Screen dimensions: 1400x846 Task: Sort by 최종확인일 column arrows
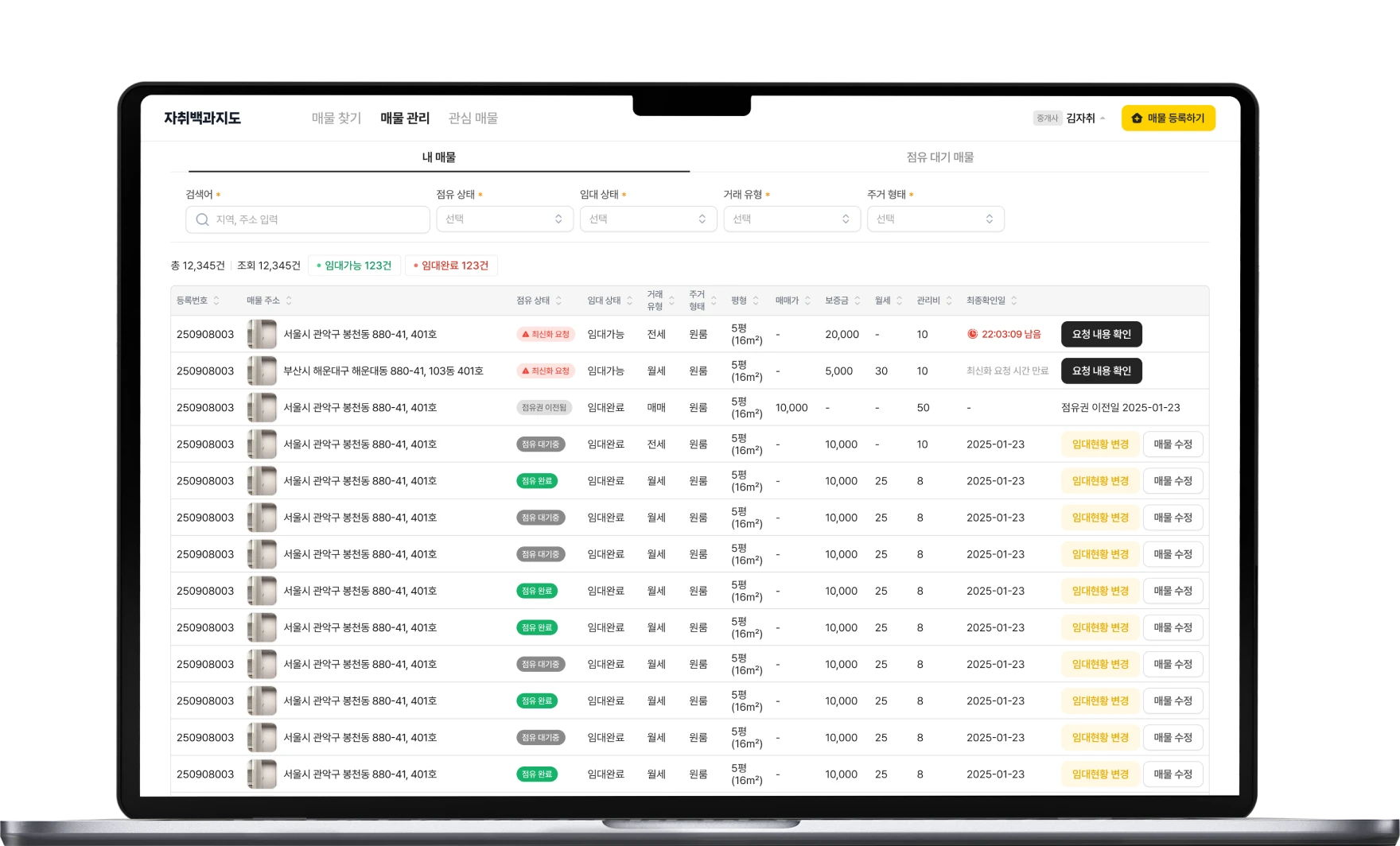point(1014,301)
